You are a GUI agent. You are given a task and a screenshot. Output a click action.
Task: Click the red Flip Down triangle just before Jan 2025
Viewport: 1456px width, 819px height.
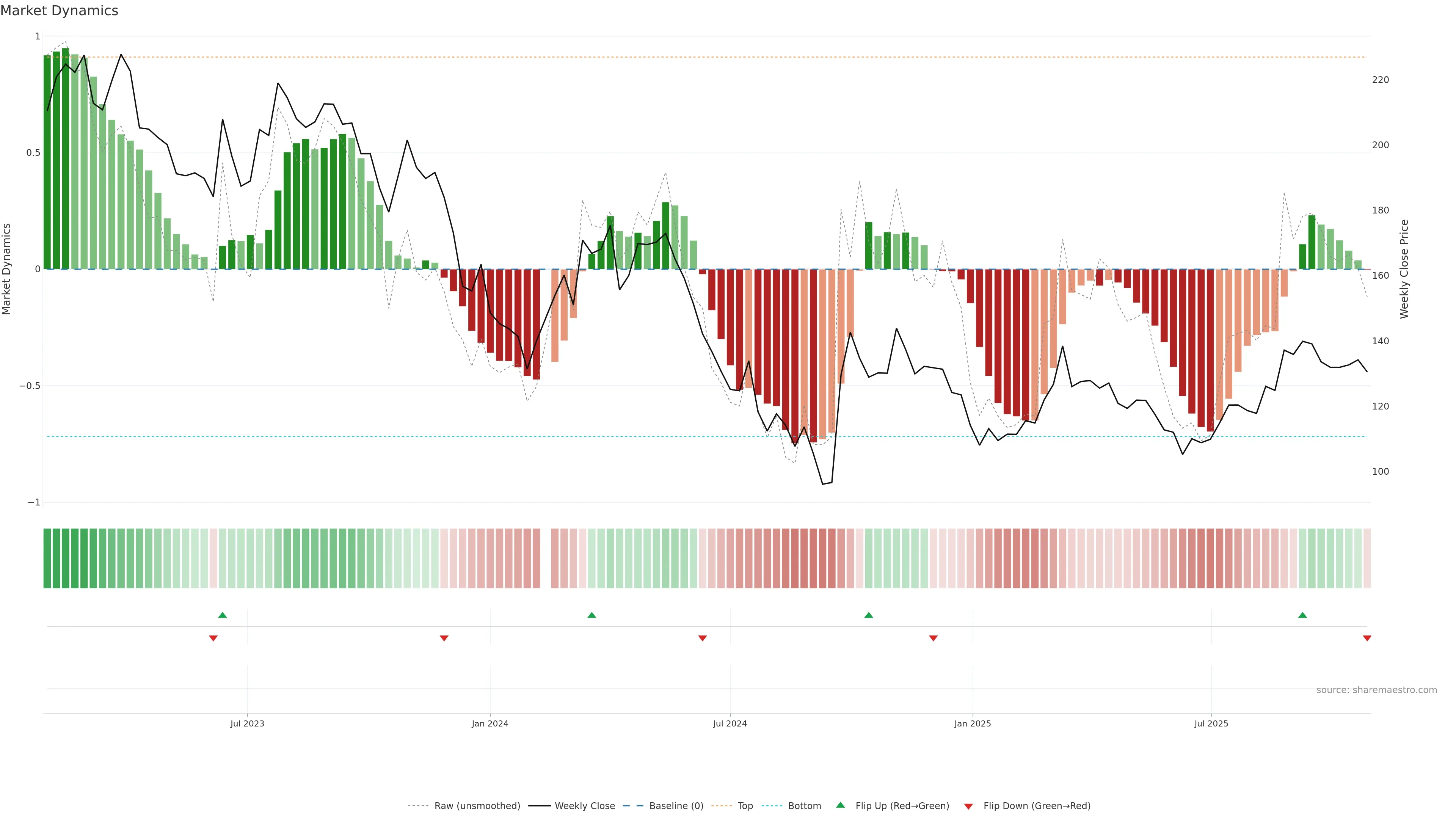[933, 638]
